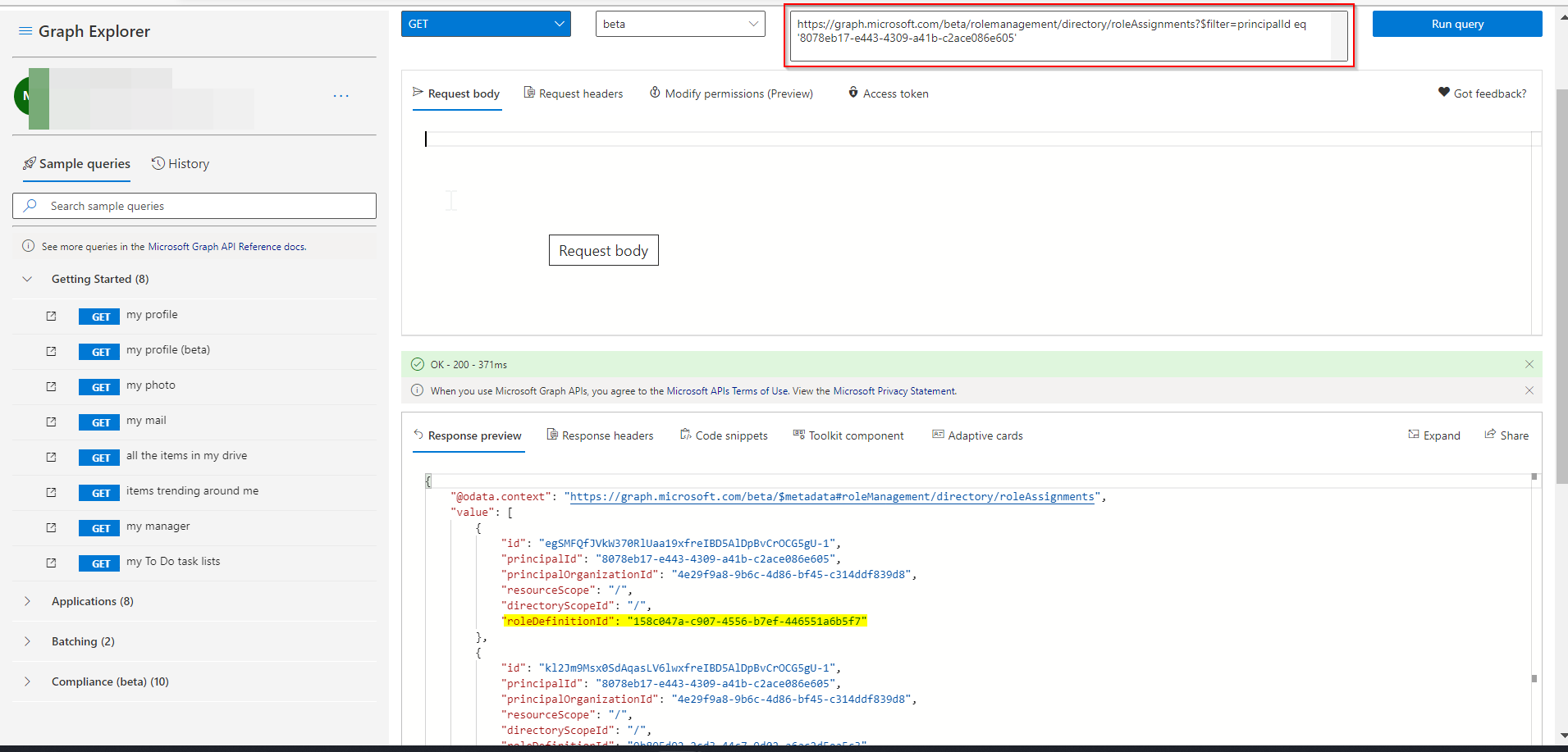Image resolution: width=1568 pixels, height=752 pixels.
Task: Click the Search sample queries field
Action: (194, 206)
